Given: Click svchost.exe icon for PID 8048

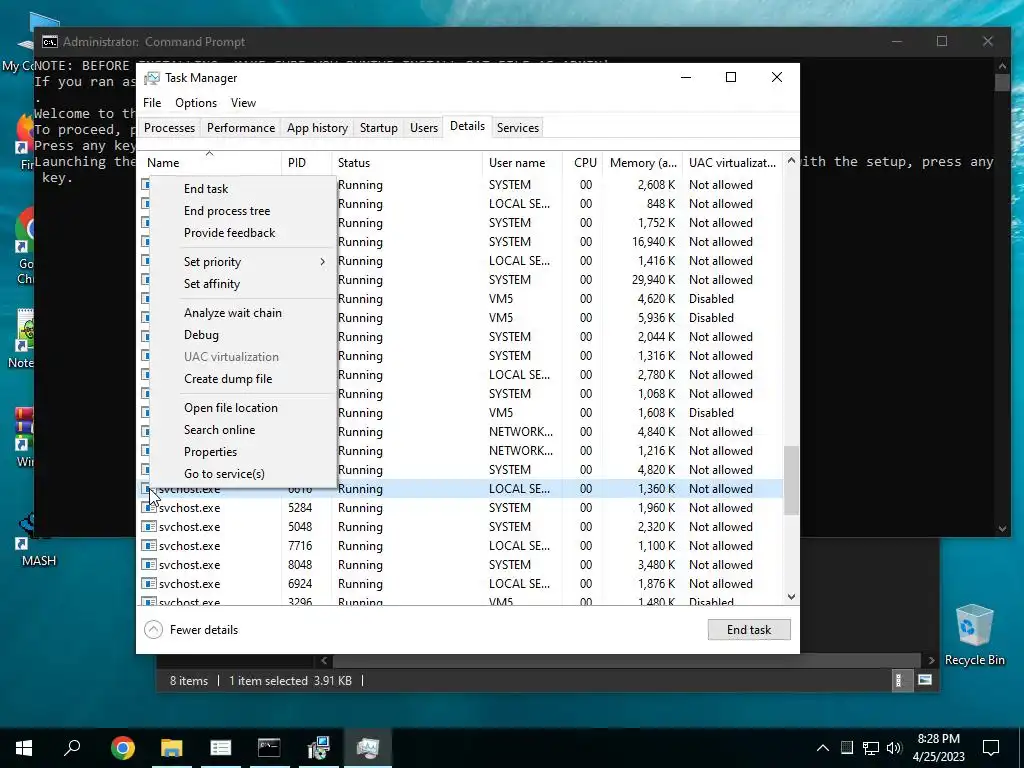Looking at the screenshot, I should coord(149,564).
